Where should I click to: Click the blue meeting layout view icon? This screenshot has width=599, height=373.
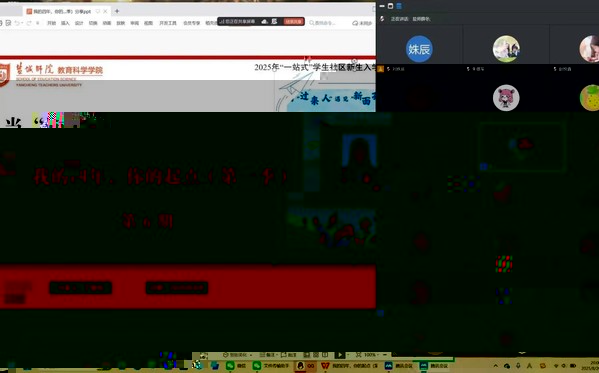pyautogui.click(x=399, y=6)
